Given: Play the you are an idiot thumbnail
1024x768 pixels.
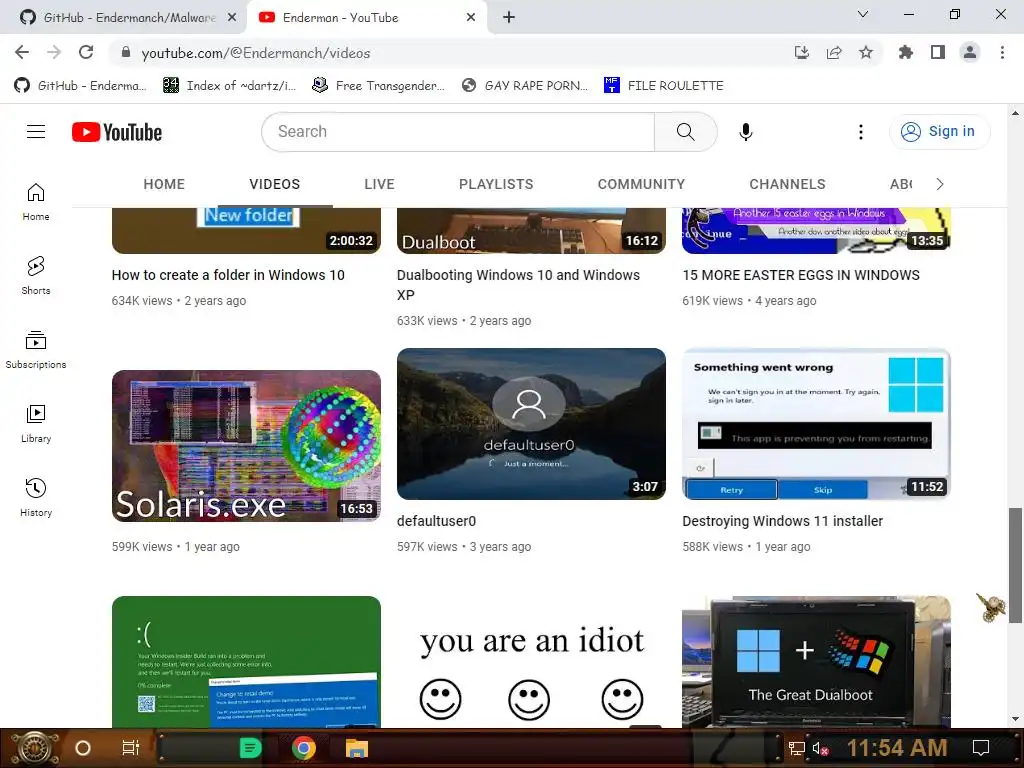Looking at the screenshot, I should tap(532, 662).
